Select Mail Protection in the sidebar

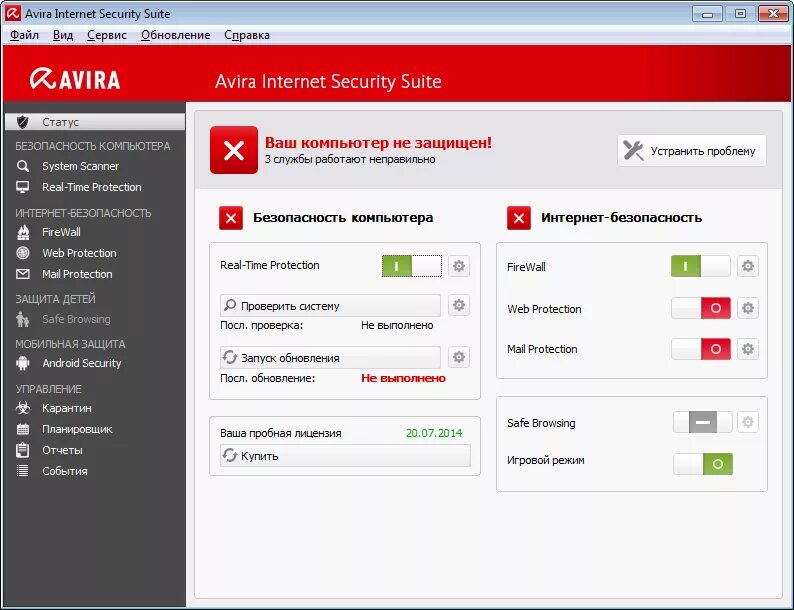(x=77, y=274)
